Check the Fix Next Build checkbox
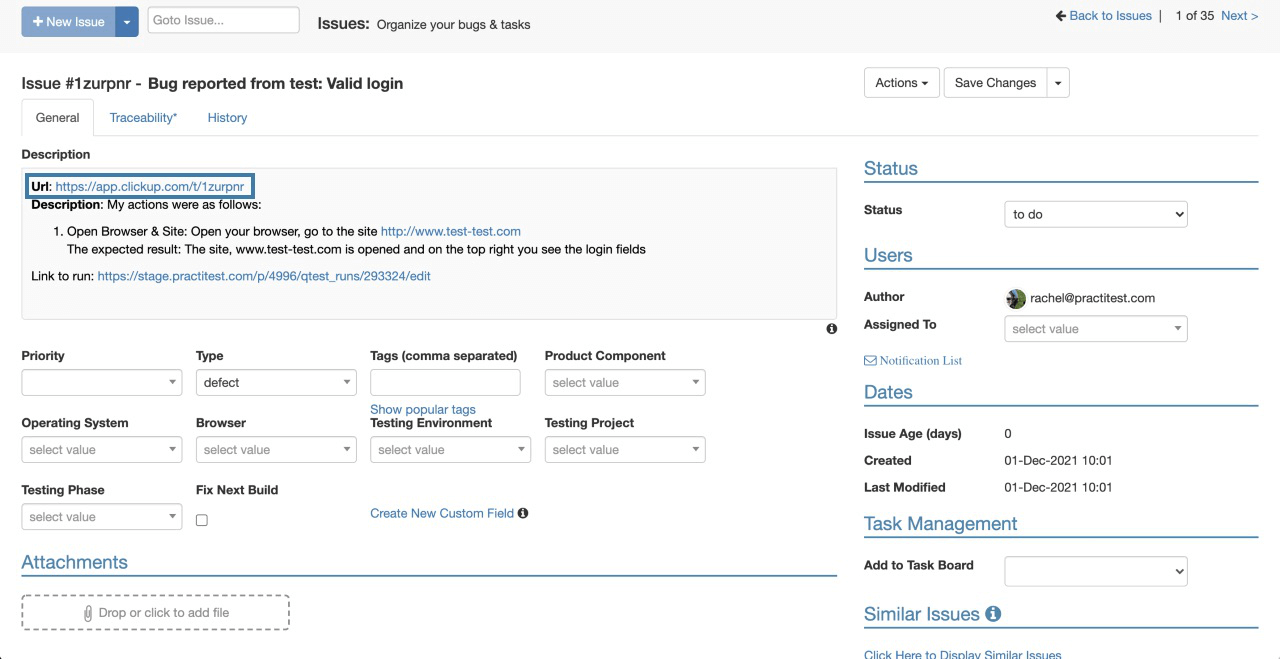1280x659 pixels. tap(201, 520)
